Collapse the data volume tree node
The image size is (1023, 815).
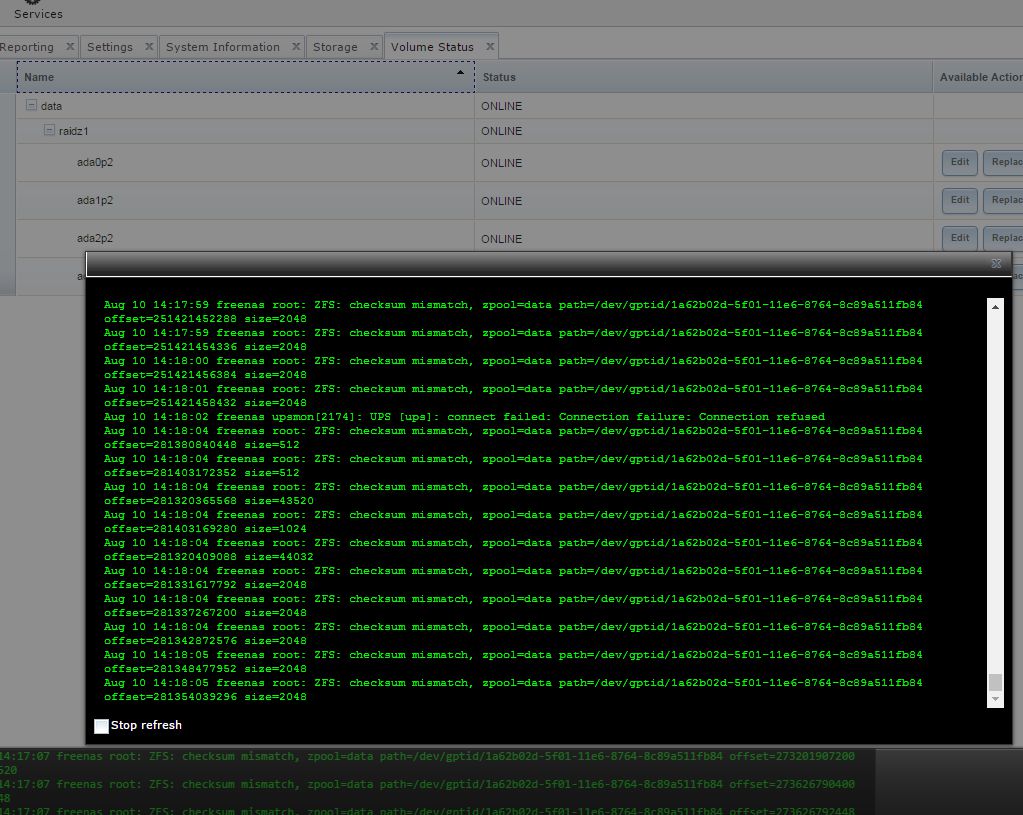[x=31, y=104]
